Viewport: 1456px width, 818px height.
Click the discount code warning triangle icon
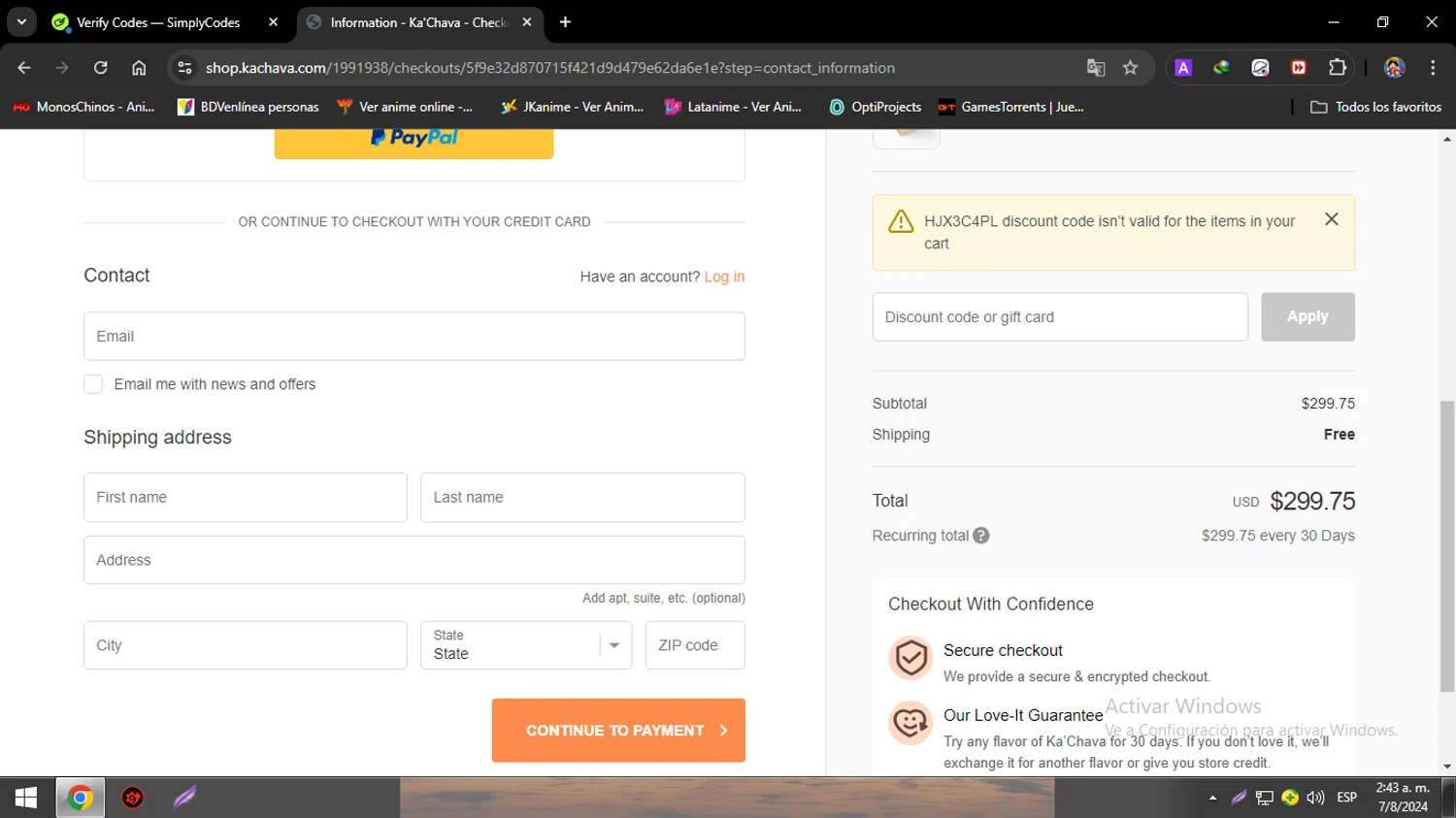tap(901, 222)
